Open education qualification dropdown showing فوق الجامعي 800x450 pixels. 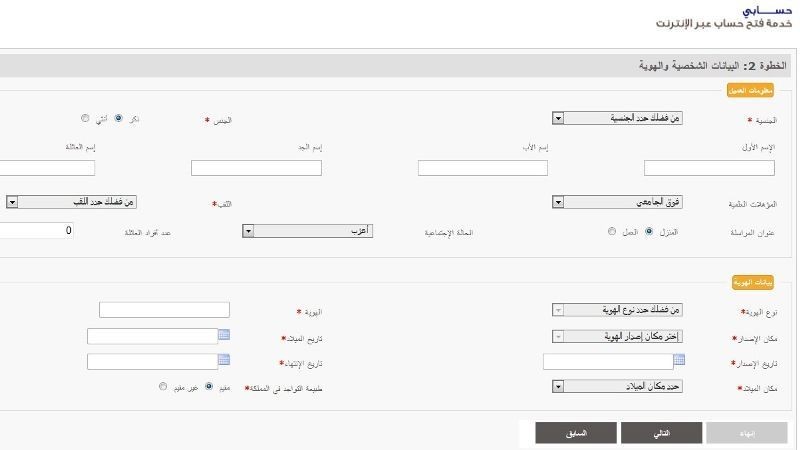tap(617, 202)
